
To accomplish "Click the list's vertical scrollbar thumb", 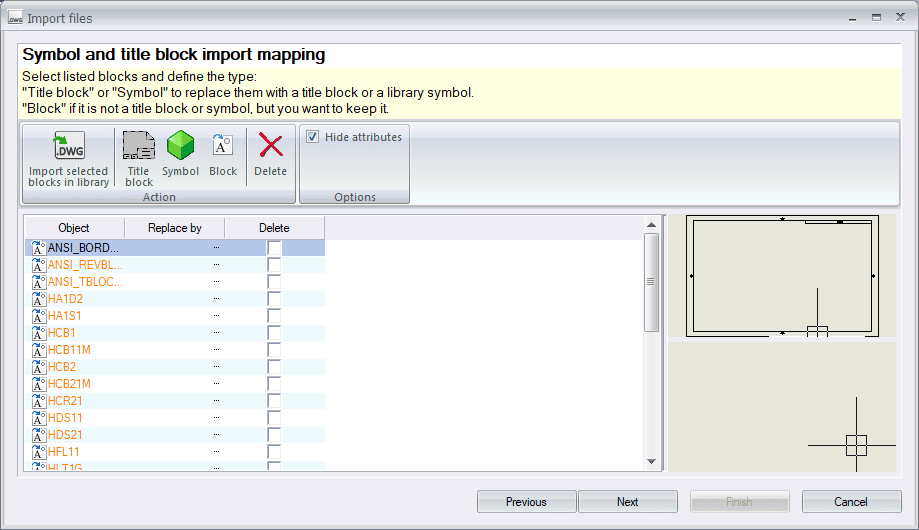I will (651, 282).
